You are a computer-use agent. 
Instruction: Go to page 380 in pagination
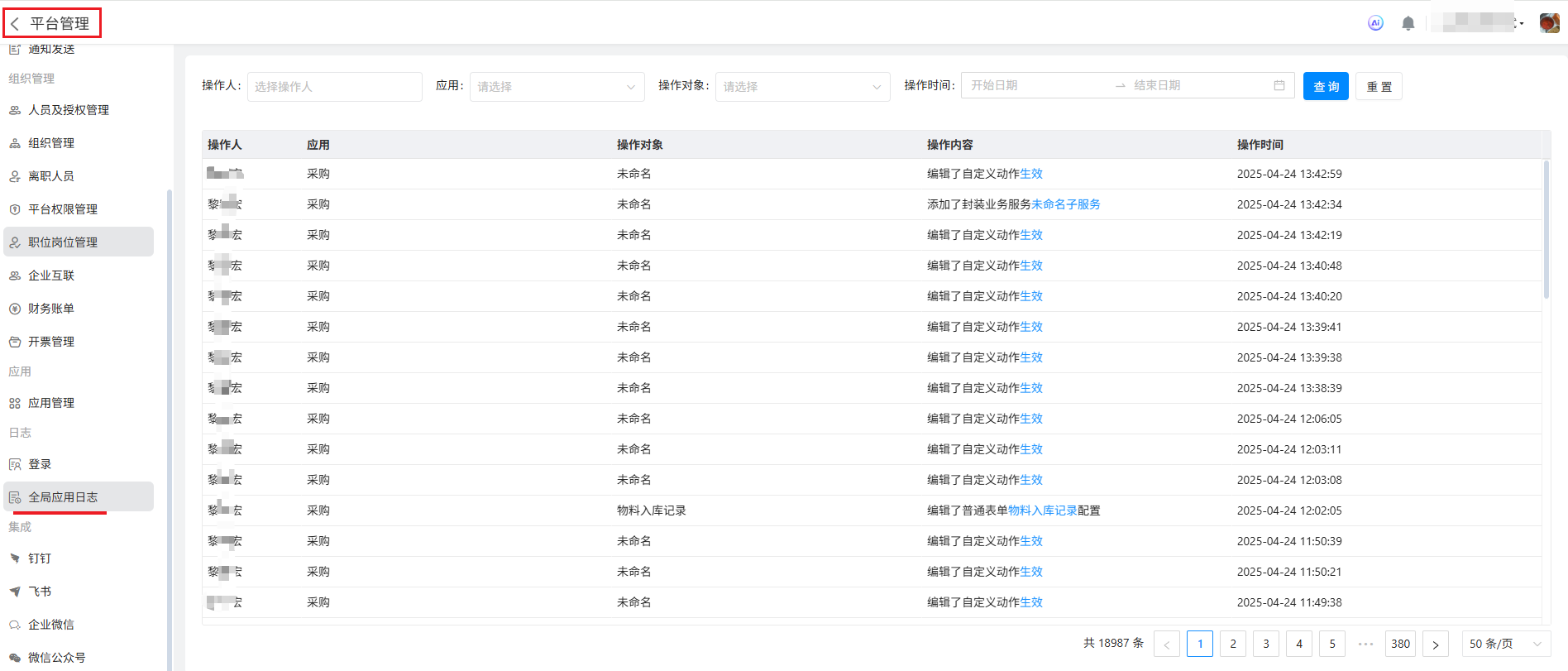click(1400, 644)
